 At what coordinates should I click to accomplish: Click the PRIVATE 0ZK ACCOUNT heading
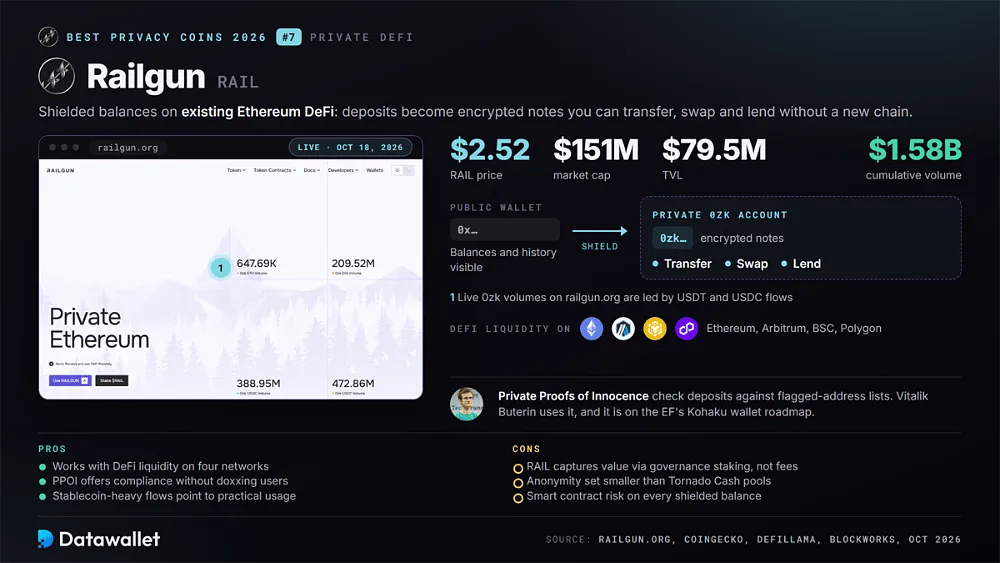click(x=719, y=215)
